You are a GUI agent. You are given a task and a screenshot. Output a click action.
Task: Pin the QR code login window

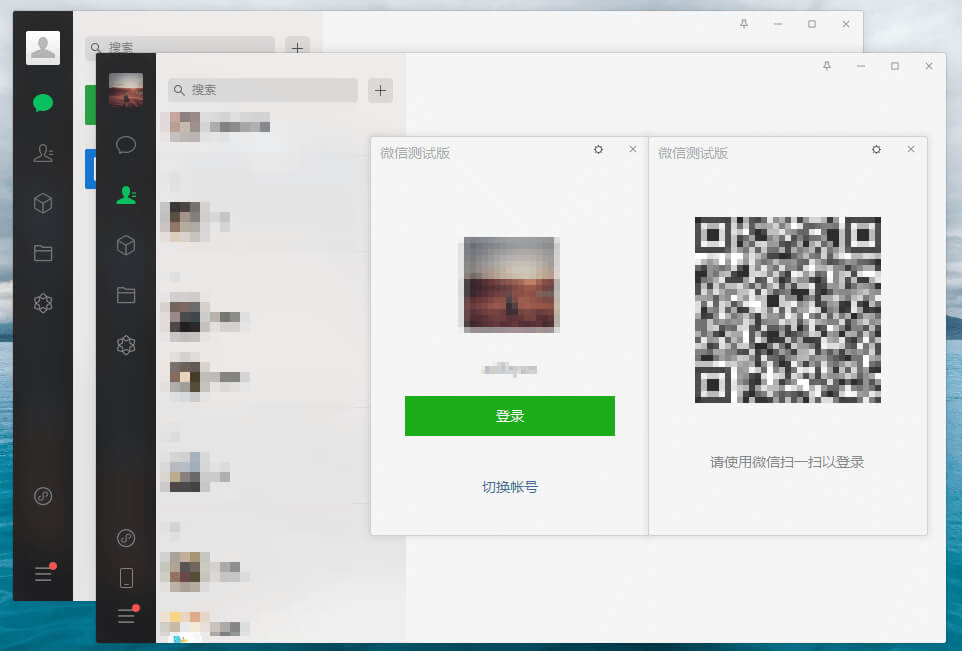[x=827, y=66]
